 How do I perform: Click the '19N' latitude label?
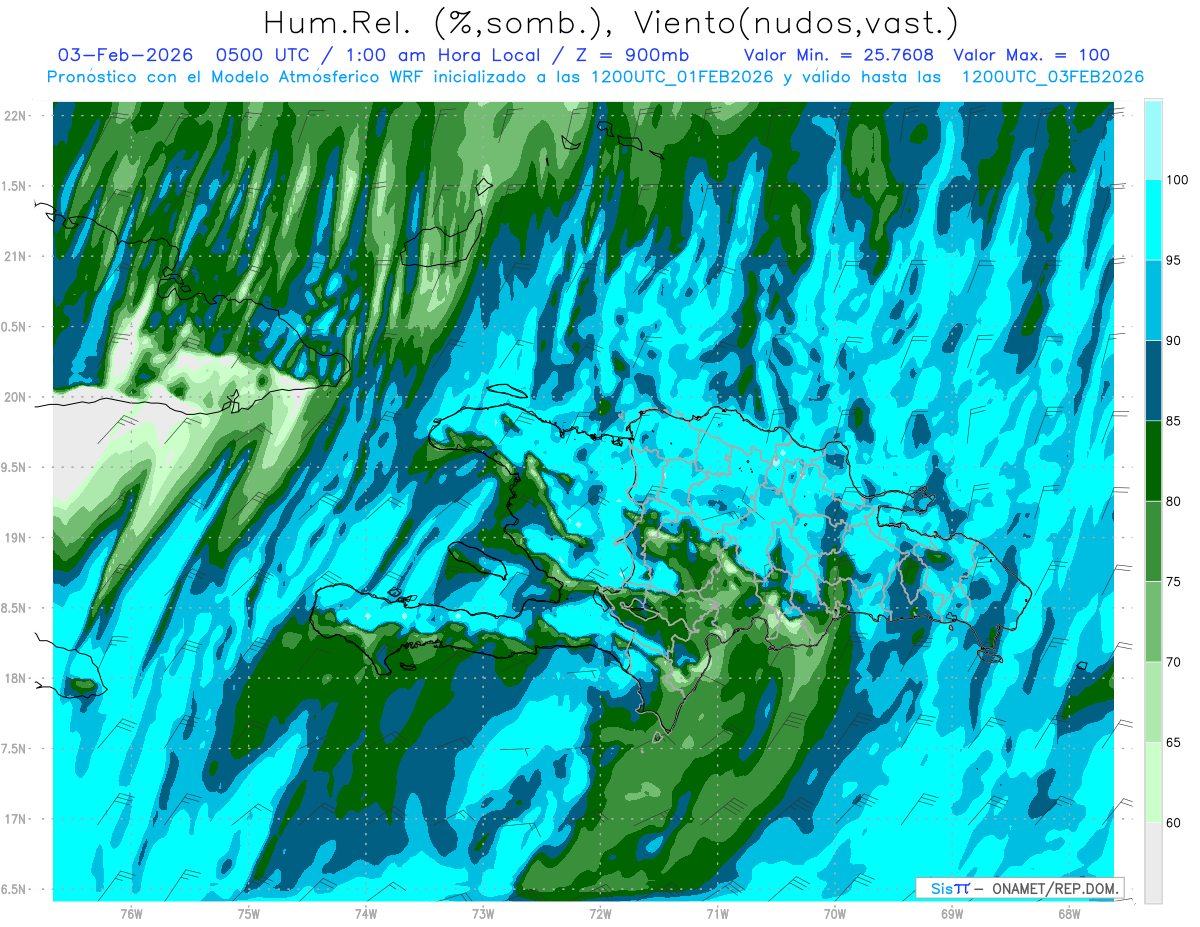tap(16, 538)
